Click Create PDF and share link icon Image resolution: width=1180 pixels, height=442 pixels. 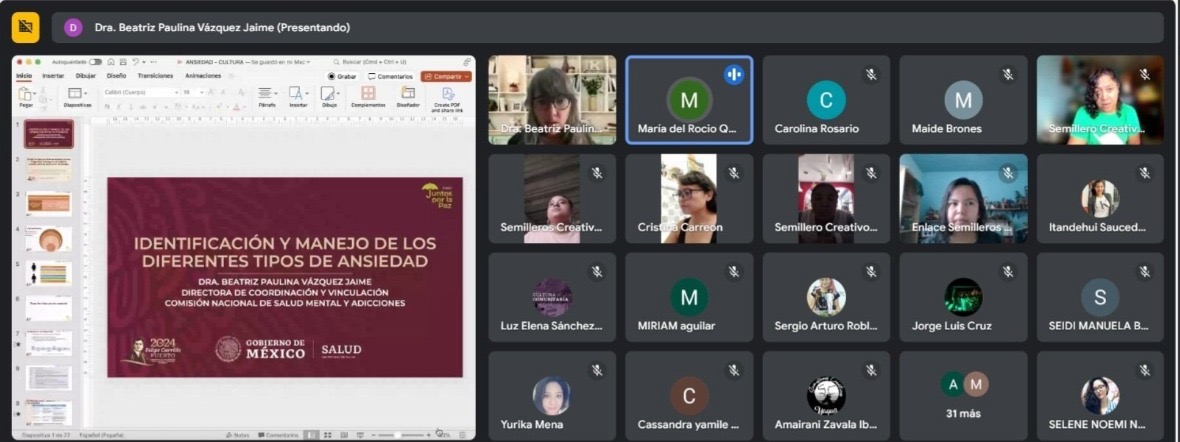tap(448, 95)
